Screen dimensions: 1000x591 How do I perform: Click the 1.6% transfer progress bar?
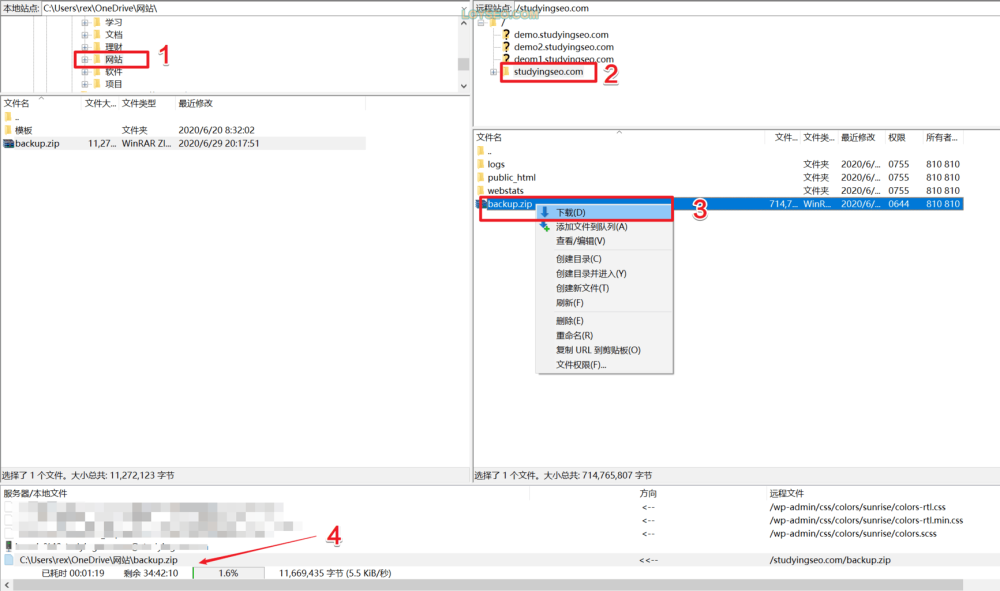(x=228, y=573)
